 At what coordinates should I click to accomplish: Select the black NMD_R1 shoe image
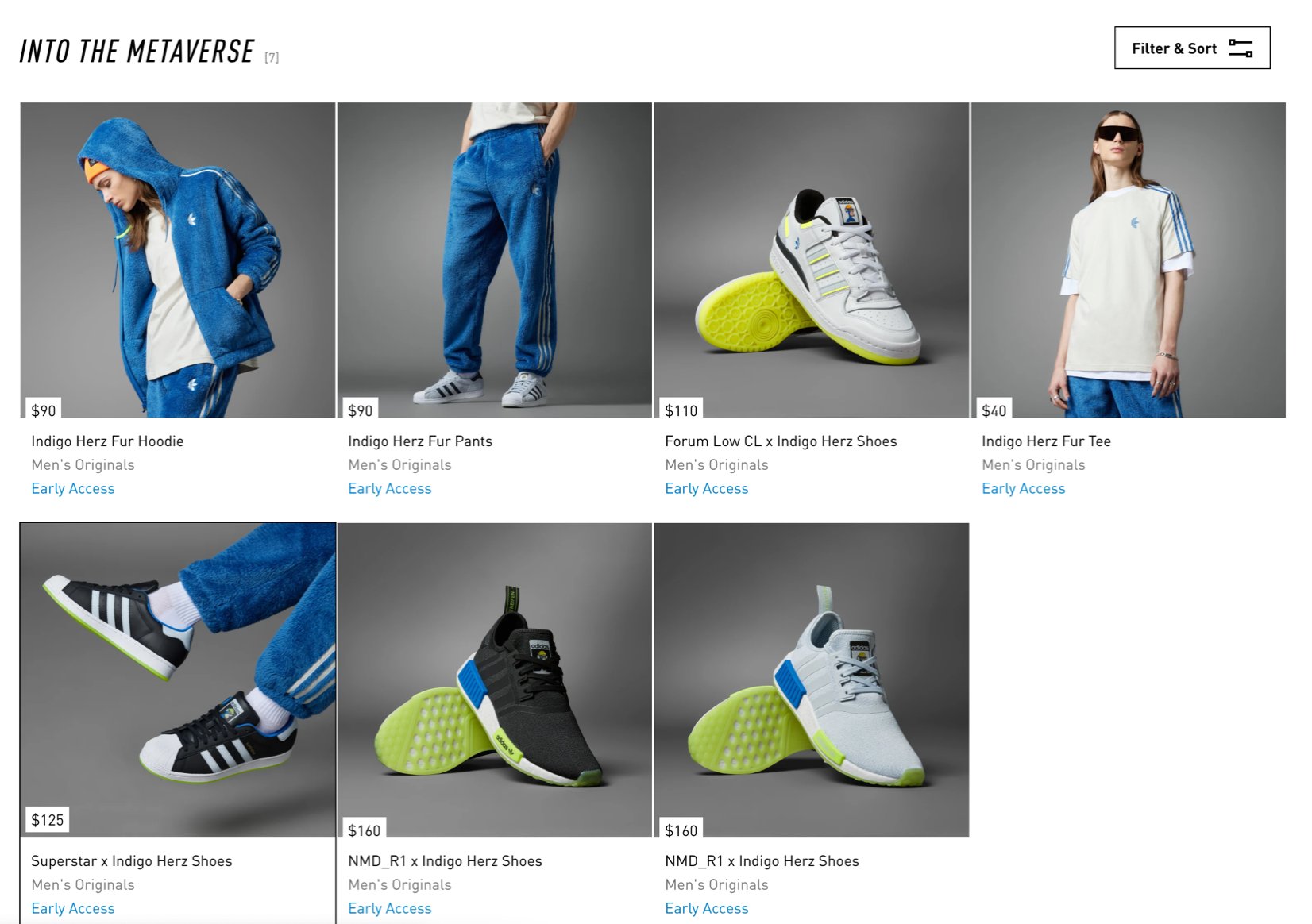point(494,680)
